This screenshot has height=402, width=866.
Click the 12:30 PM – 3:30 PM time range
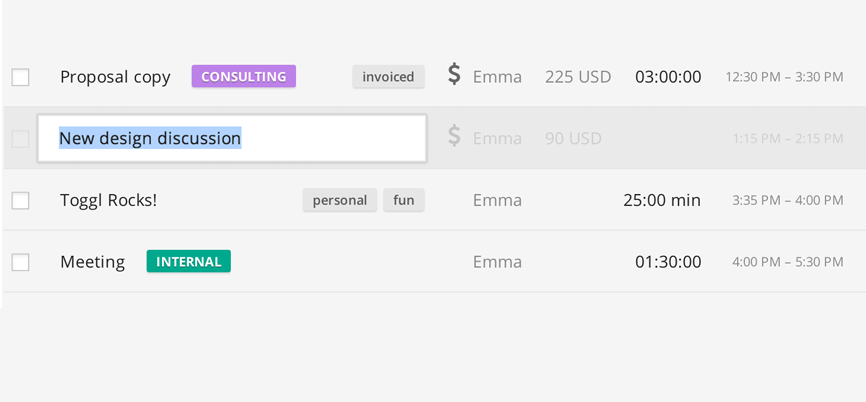click(x=784, y=77)
